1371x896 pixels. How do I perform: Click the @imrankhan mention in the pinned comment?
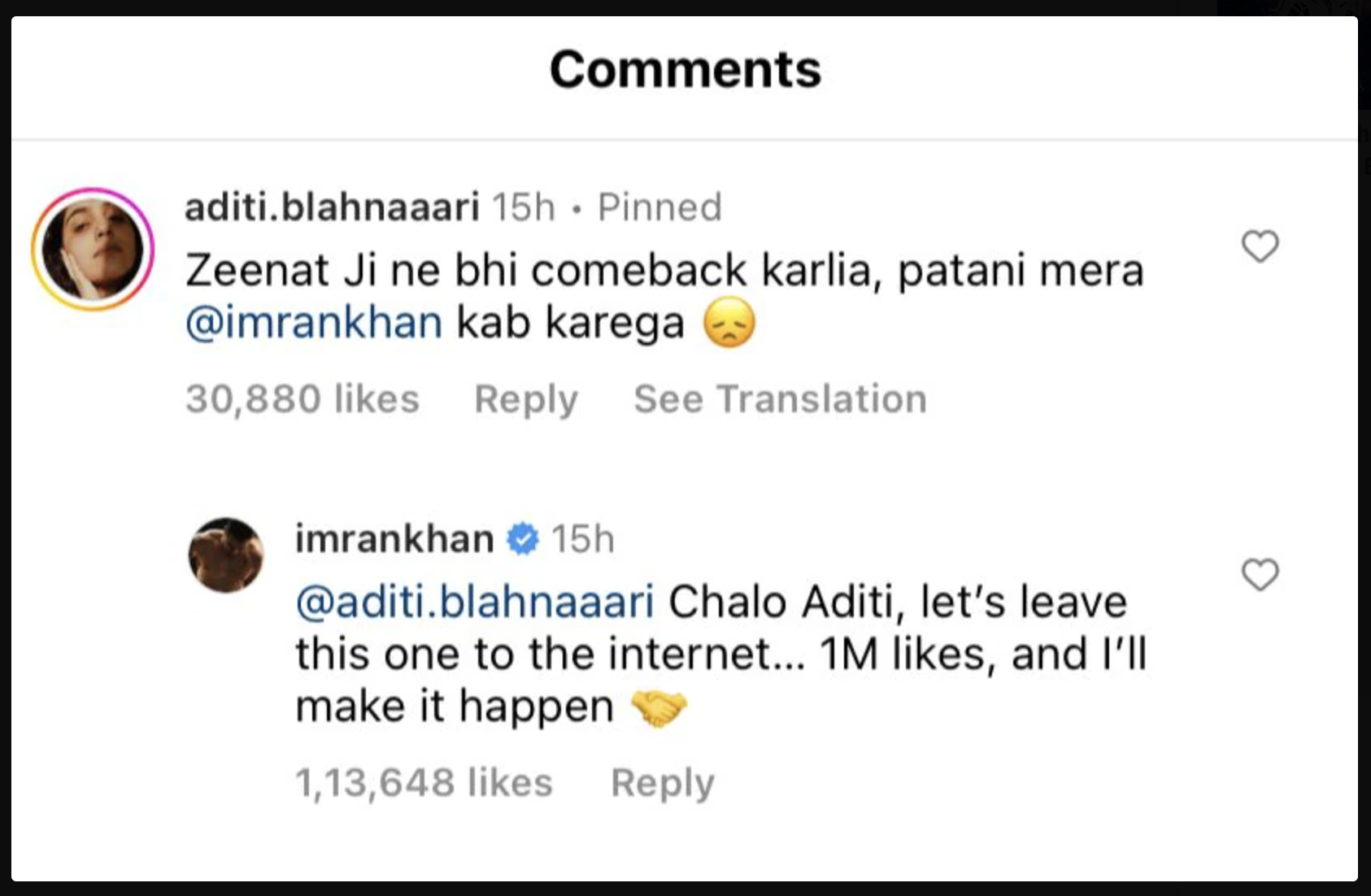(314, 323)
